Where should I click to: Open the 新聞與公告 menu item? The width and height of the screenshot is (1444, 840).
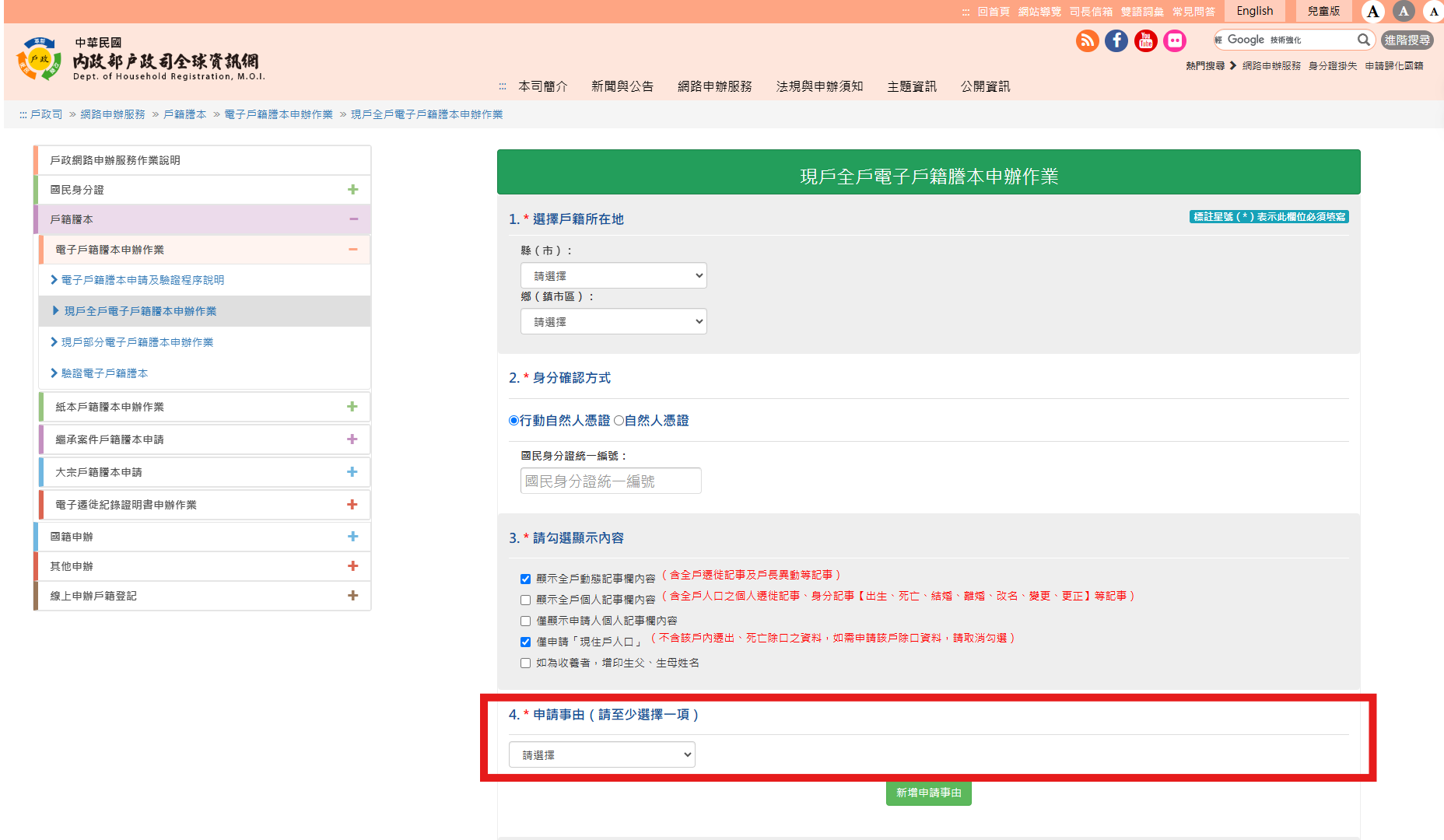point(622,86)
